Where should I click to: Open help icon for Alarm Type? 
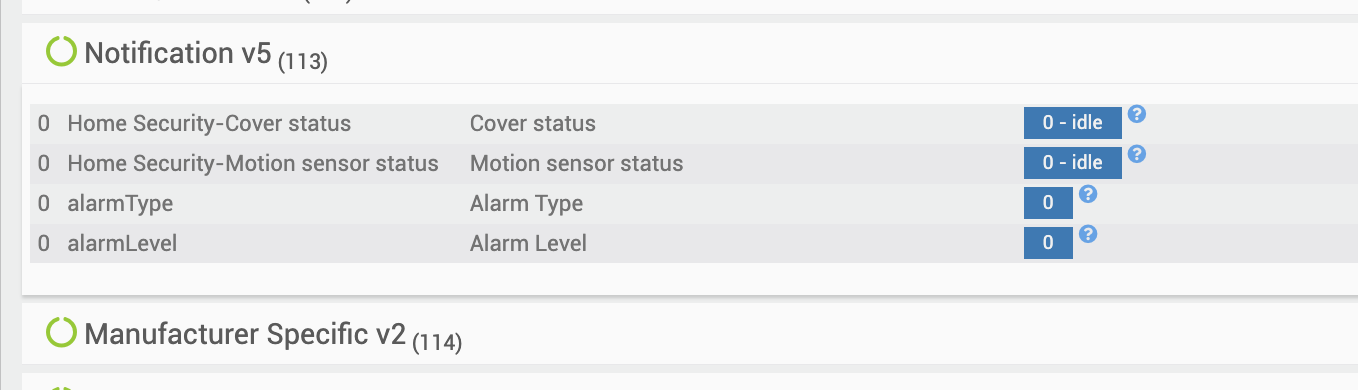(x=1088, y=194)
